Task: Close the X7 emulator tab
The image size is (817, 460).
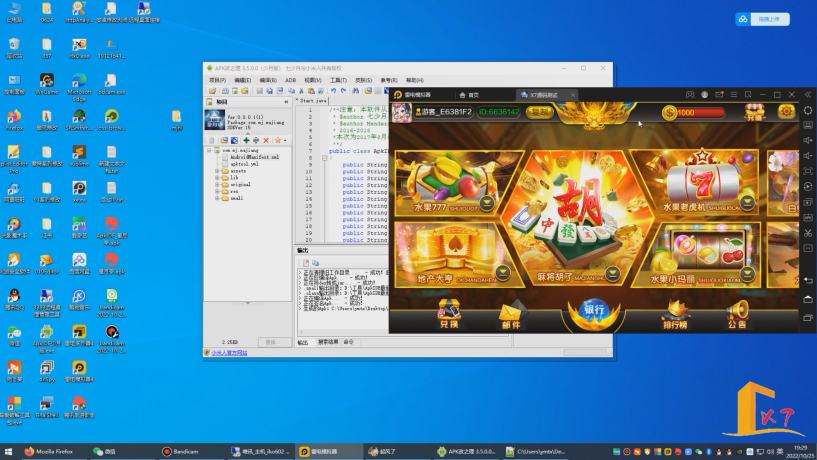Action: tap(573, 95)
